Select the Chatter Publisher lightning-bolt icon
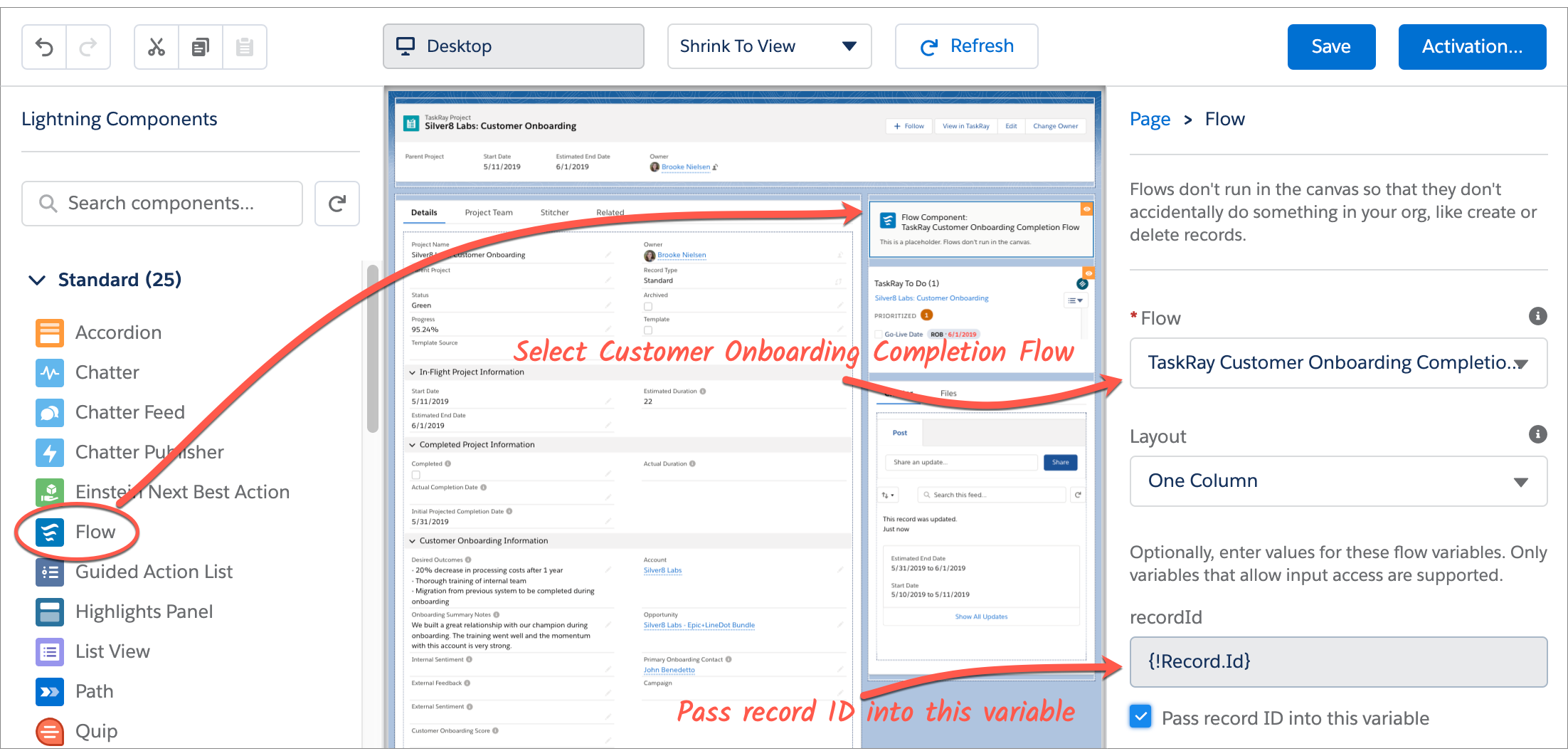Viewport: 1568px width, 756px height. (x=50, y=452)
